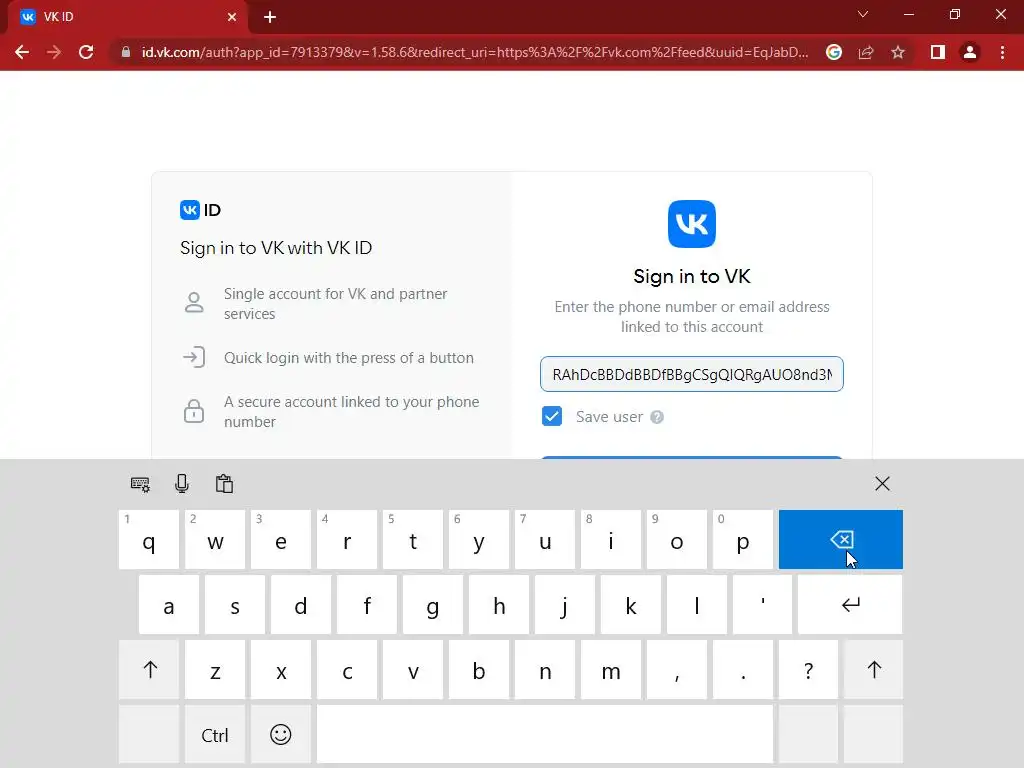
Task: Tap the o key
Action: click(677, 539)
